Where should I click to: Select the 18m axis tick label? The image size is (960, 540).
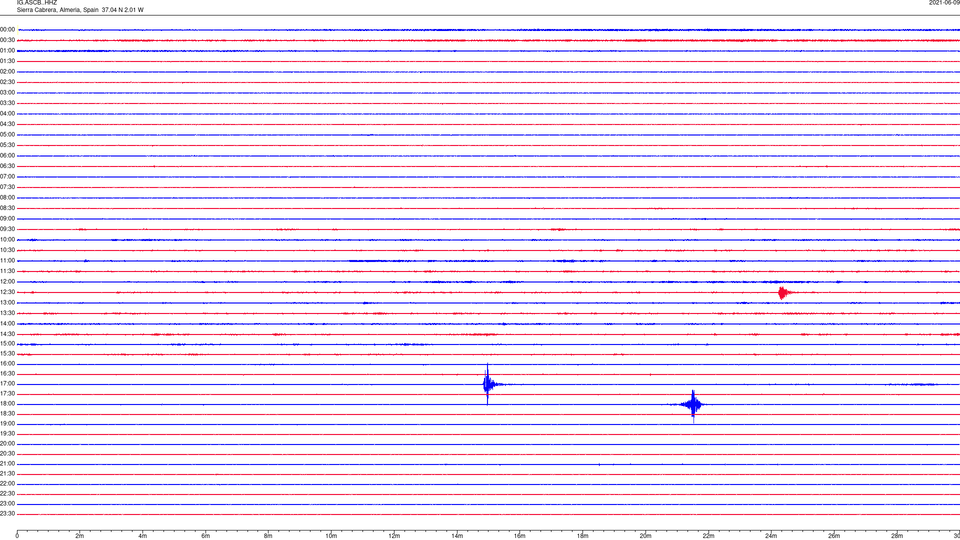point(583,536)
